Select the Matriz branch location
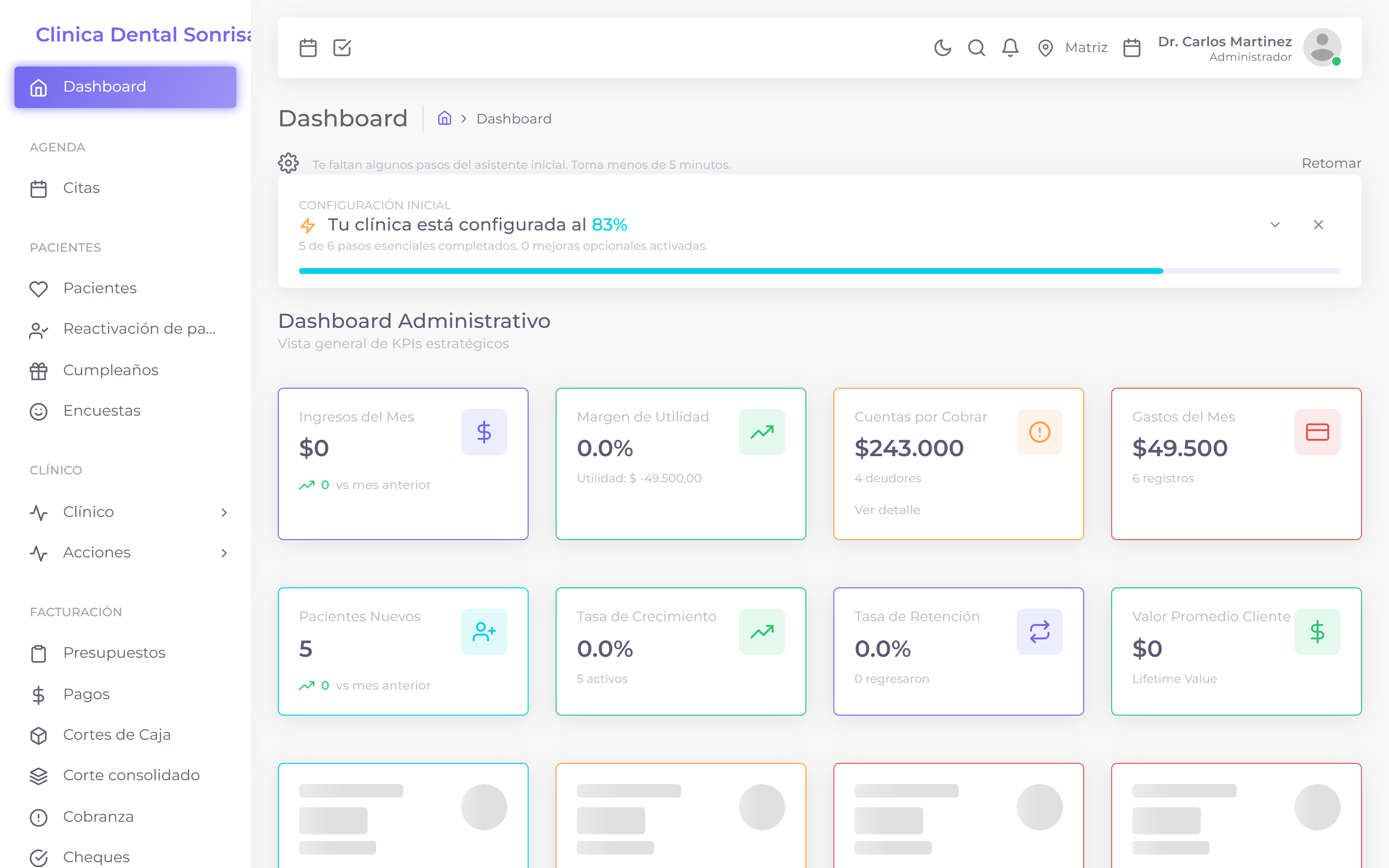The width and height of the screenshot is (1389, 868). coord(1073,48)
